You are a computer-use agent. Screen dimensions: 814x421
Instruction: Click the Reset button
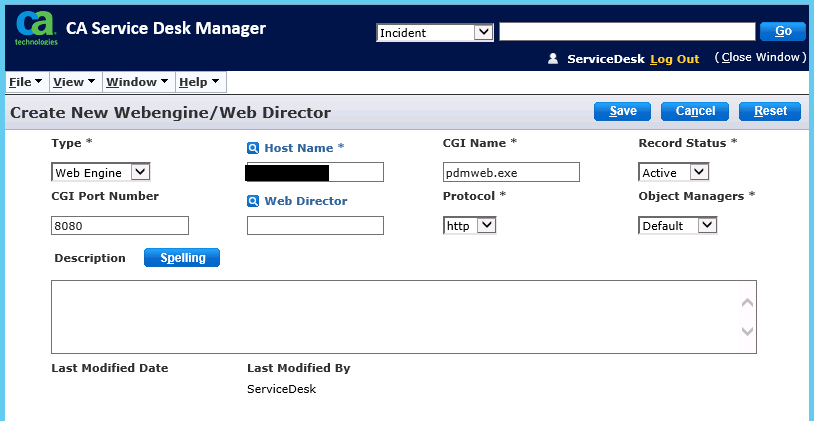[770, 111]
